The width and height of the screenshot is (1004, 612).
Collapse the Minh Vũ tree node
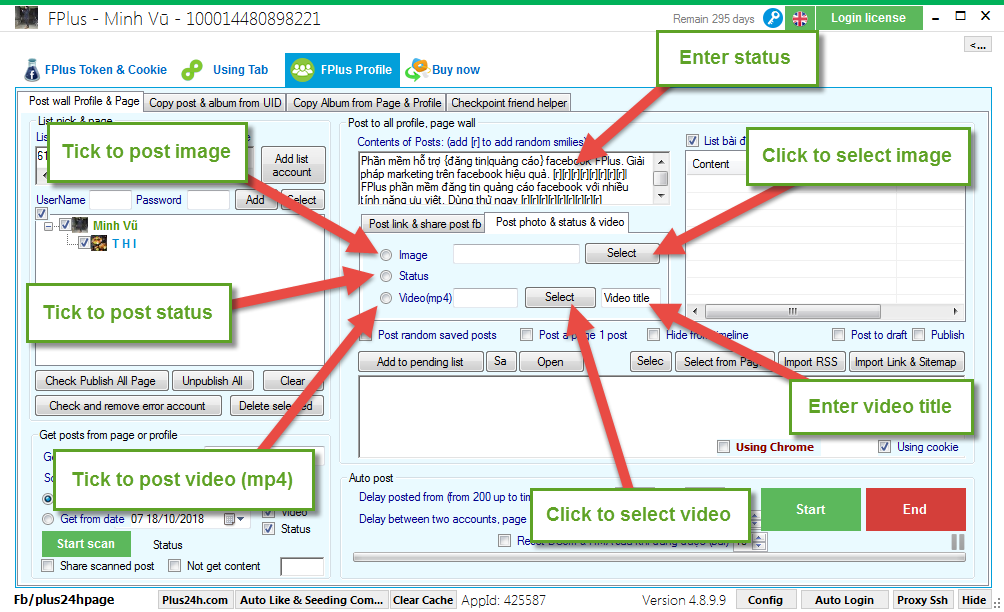coord(49,226)
